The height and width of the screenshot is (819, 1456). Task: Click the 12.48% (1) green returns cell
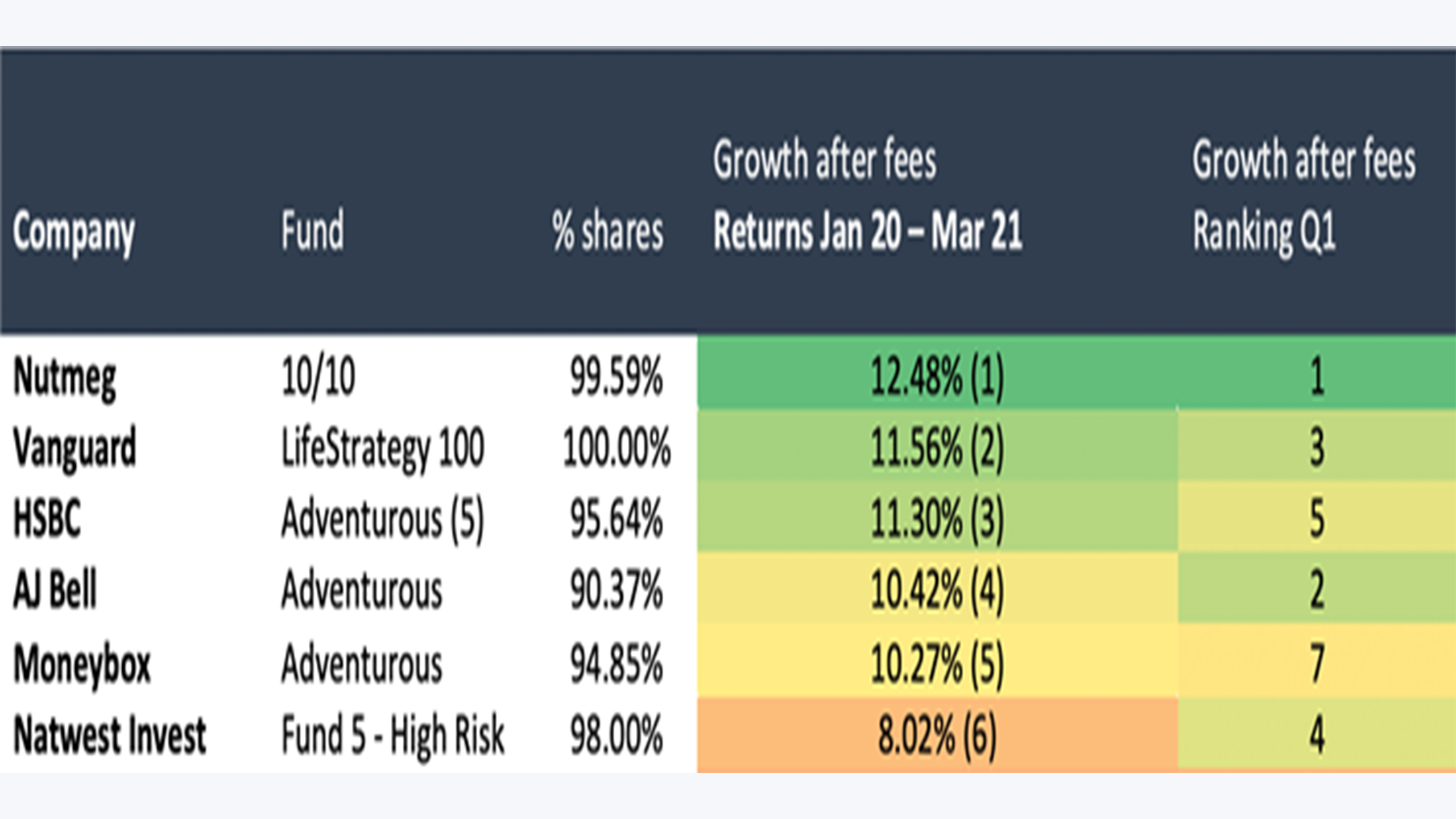[x=937, y=372]
